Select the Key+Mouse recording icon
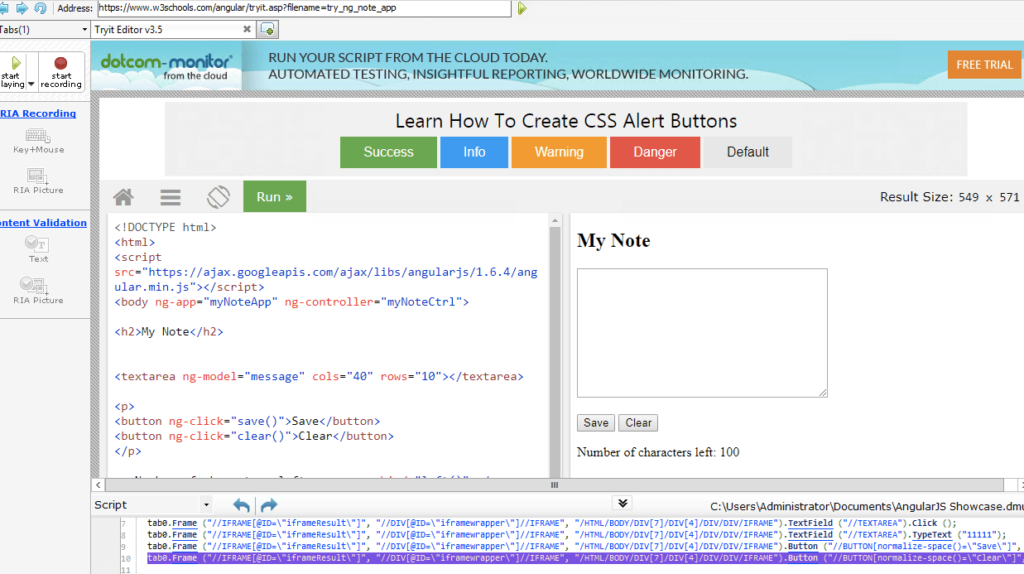The height and width of the screenshot is (574, 1024). [38, 136]
